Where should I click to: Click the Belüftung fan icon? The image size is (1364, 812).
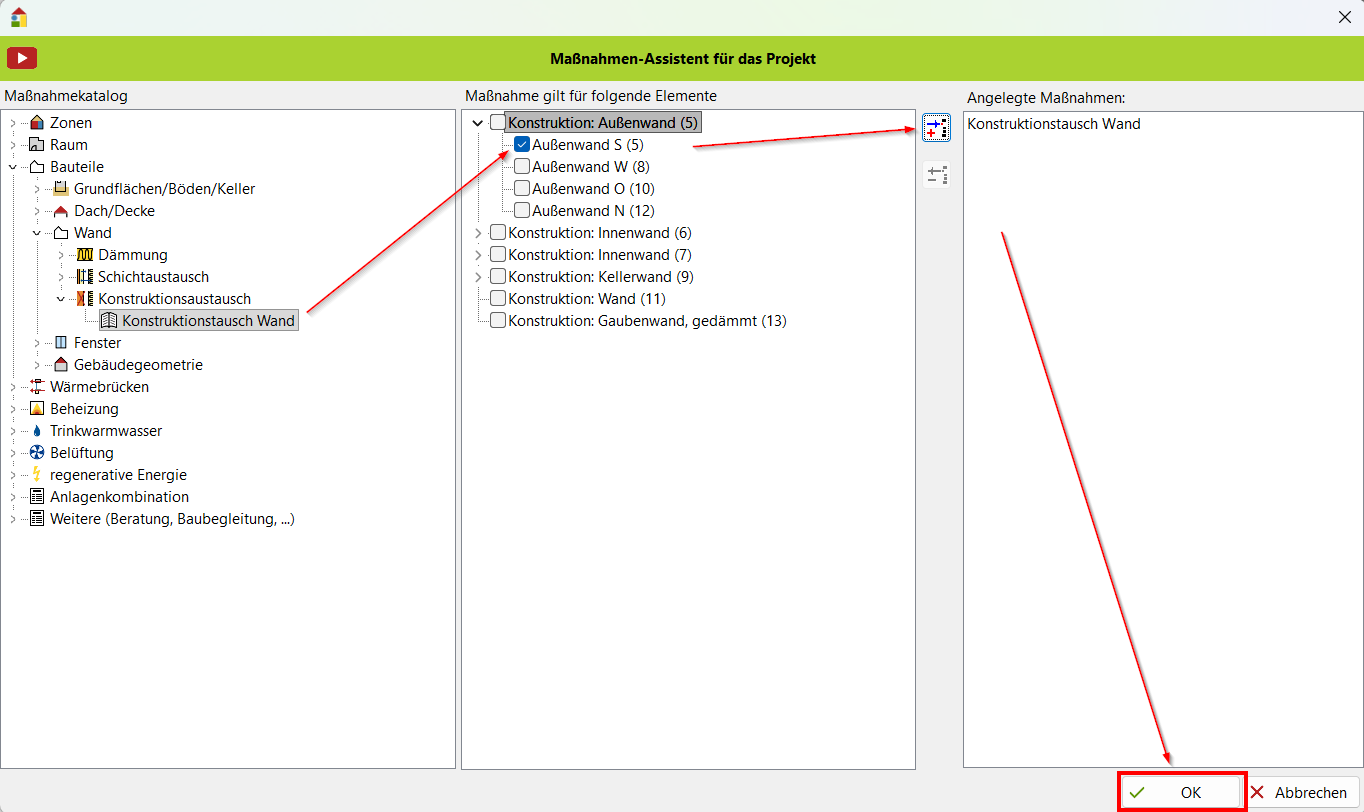(x=37, y=453)
